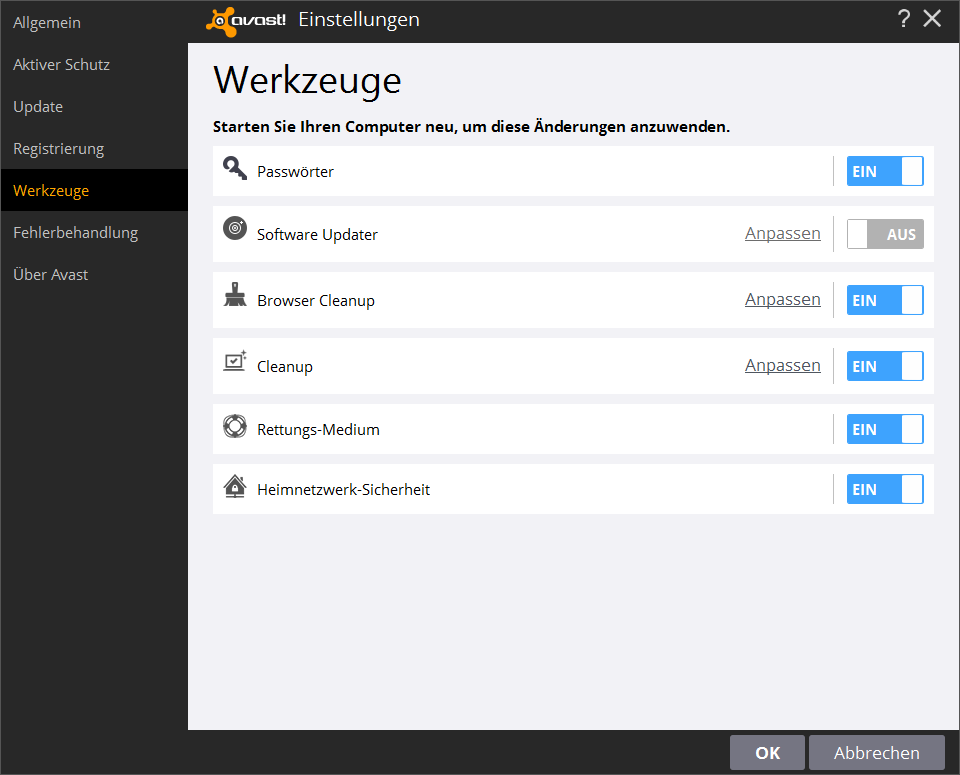Confirm settings with the OK button
Viewport: 960px width, 775px height.
[767, 752]
